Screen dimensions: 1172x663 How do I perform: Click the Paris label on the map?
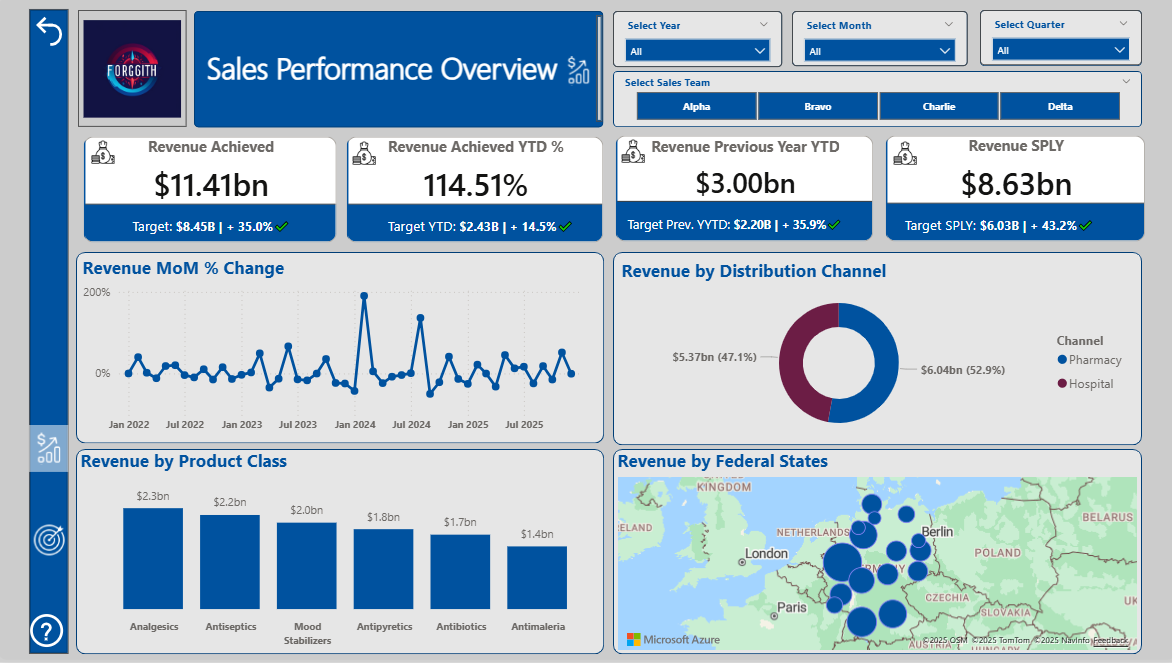(792, 607)
